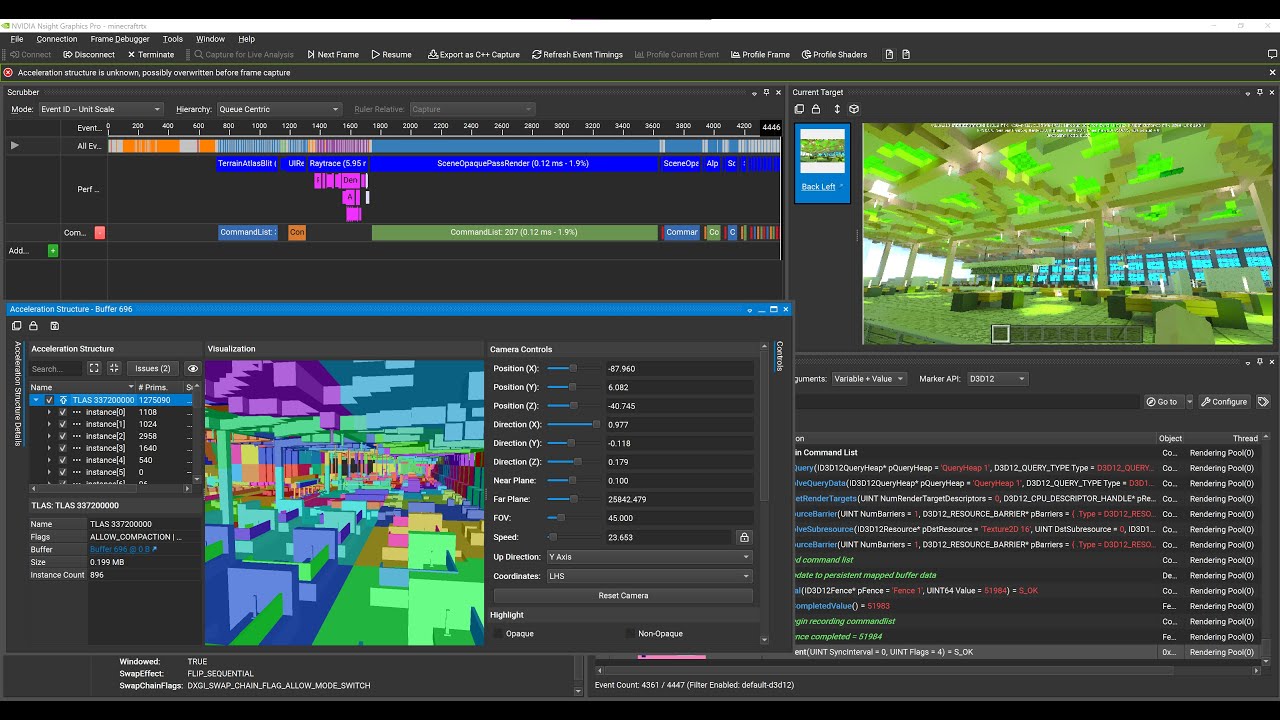Click the Issues (2) button
1280x720 pixels.
tap(153, 368)
